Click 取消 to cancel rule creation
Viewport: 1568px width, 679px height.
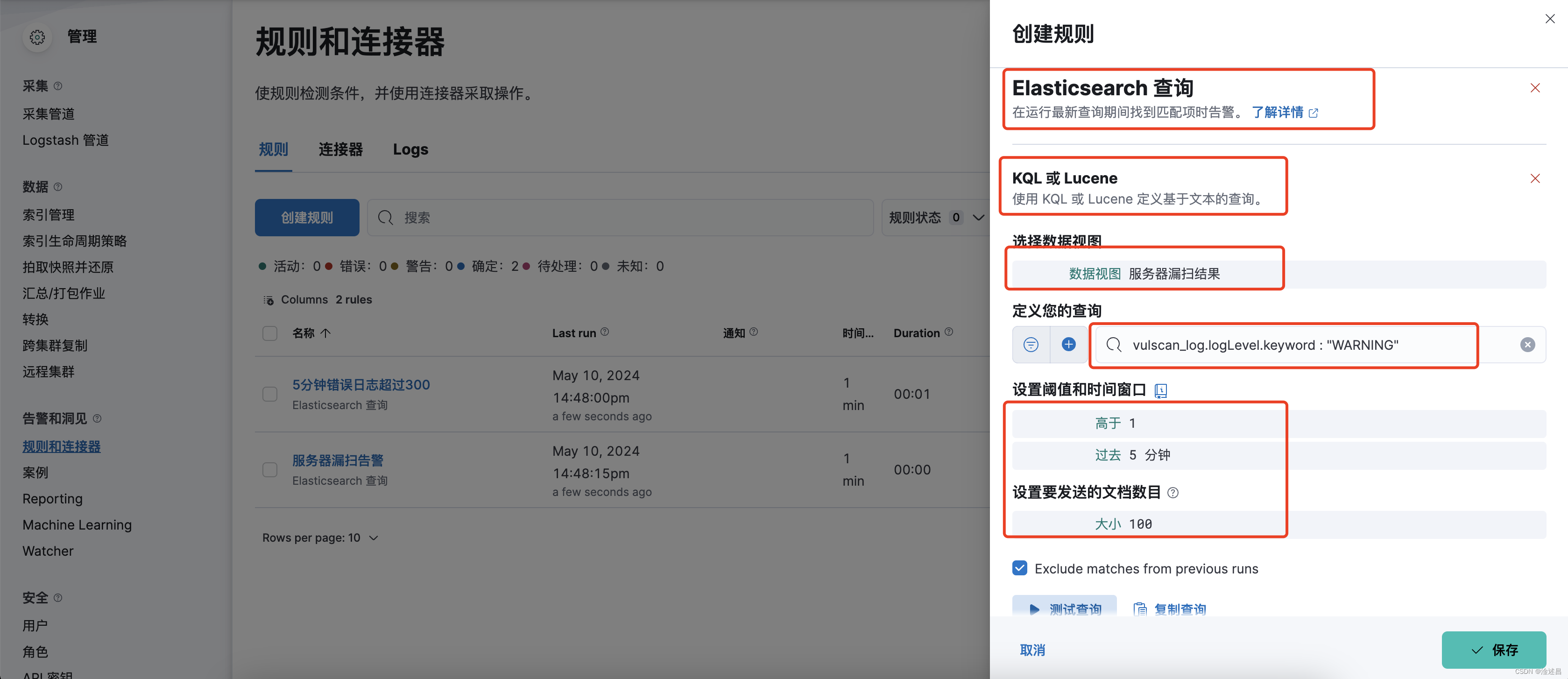[1032, 650]
